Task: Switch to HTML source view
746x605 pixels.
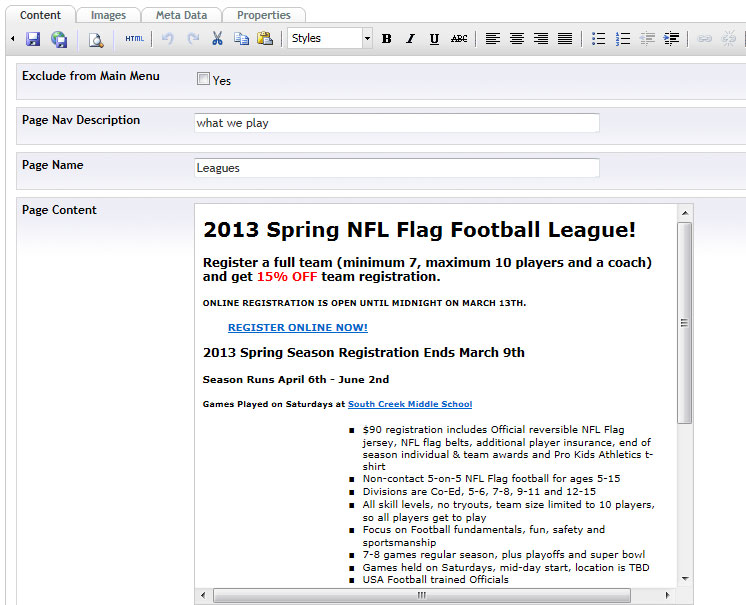Action: pos(134,39)
